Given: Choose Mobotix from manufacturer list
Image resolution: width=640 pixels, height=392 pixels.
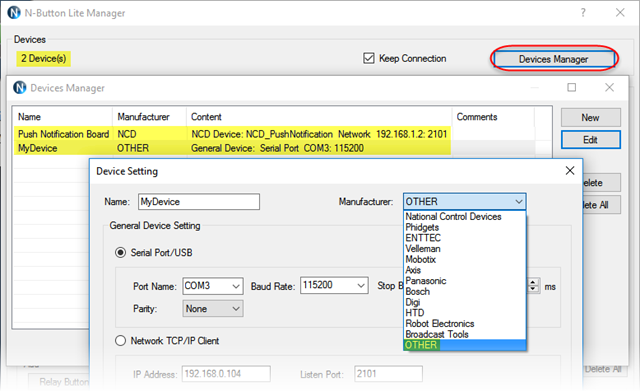Looking at the screenshot, I should click(x=464, y=259).
